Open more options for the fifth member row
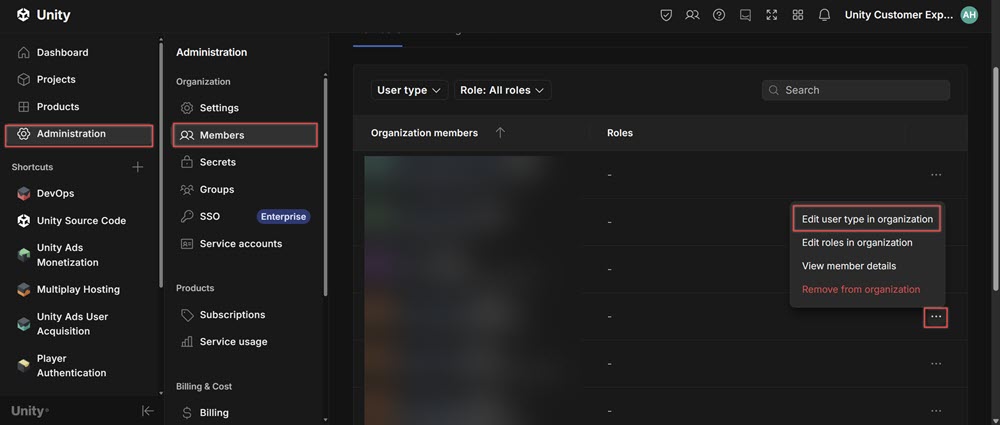The width and height of the screenshot is (1000, 425). [936, 364]
